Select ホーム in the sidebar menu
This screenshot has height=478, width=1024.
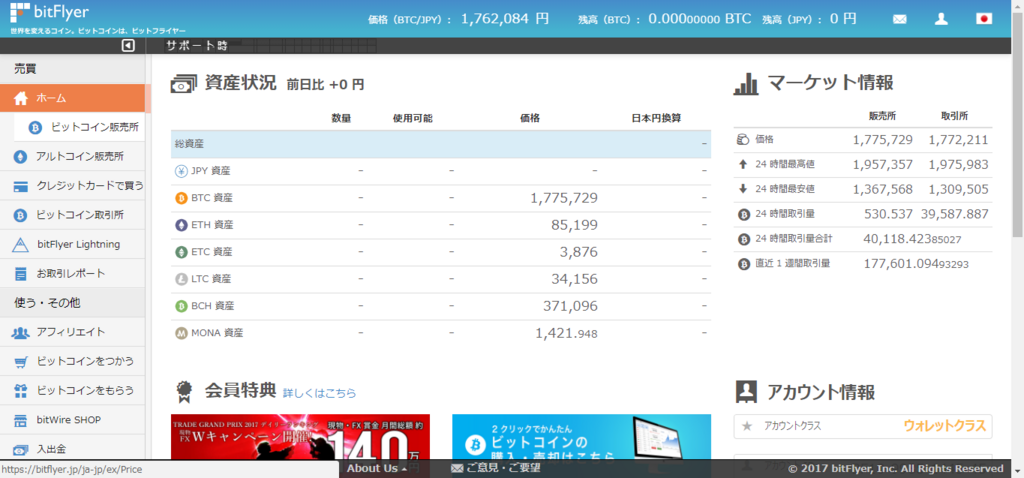[72, 99]
